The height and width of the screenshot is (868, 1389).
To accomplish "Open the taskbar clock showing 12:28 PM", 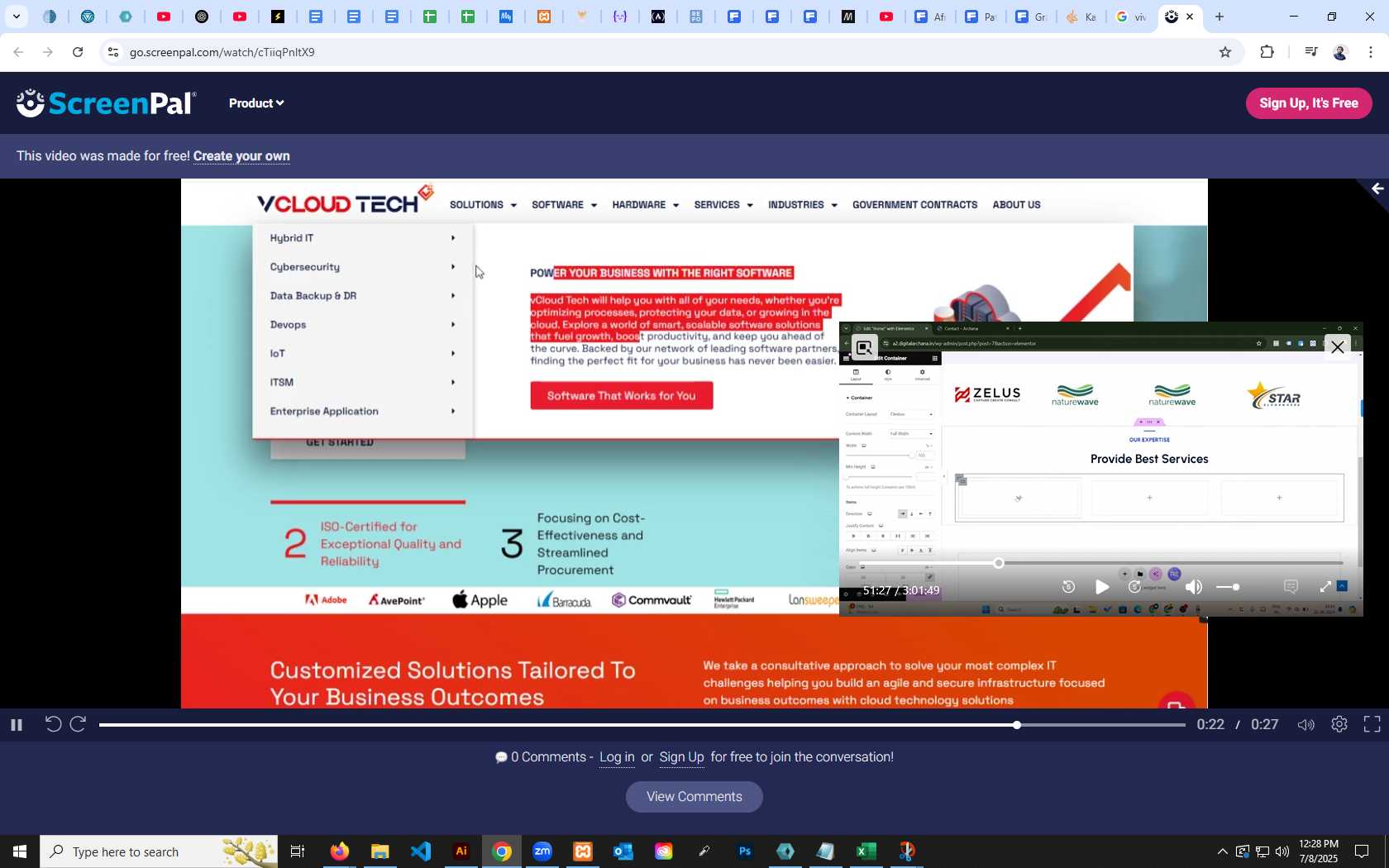I will tap(1319, 851).
